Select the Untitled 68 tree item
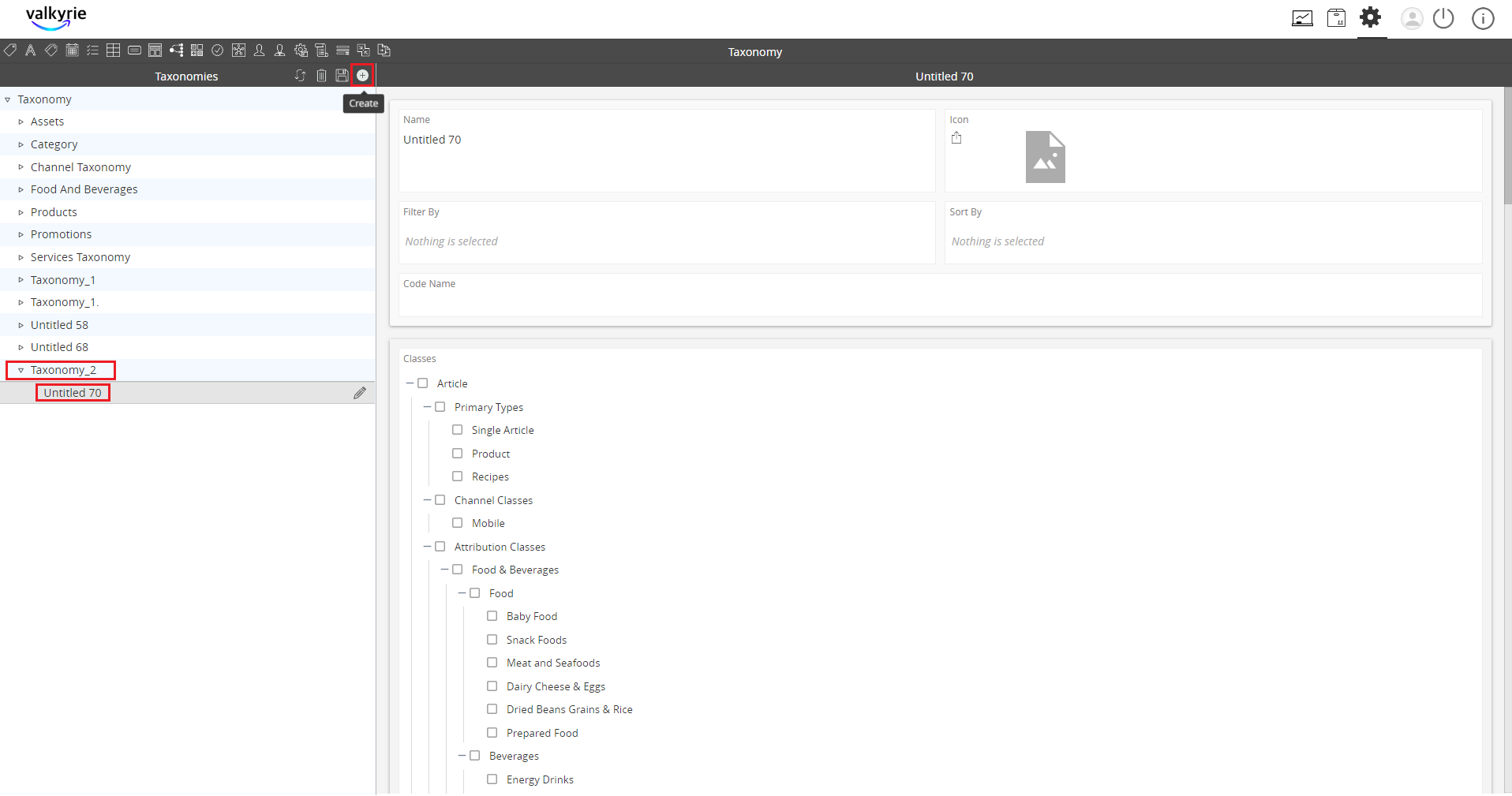The image size is (1512, 796). pos(59,347)
